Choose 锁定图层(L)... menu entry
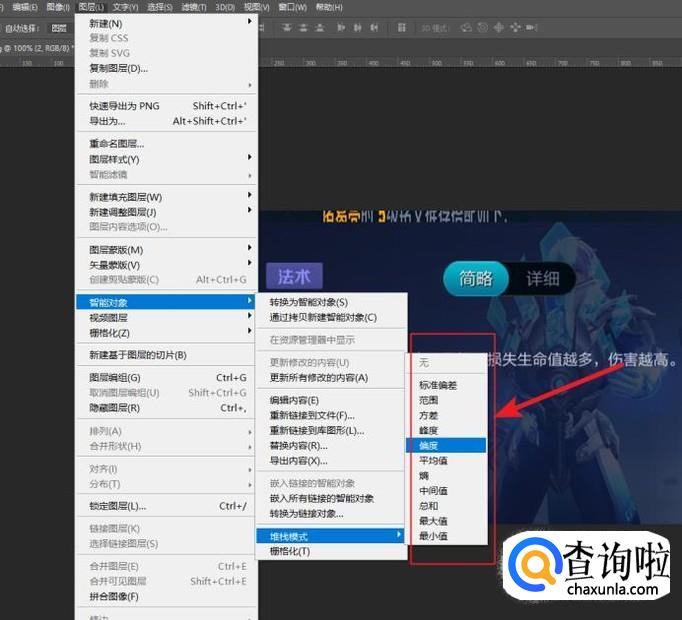This screenshot has height=620, width=682. coord(166,506)
